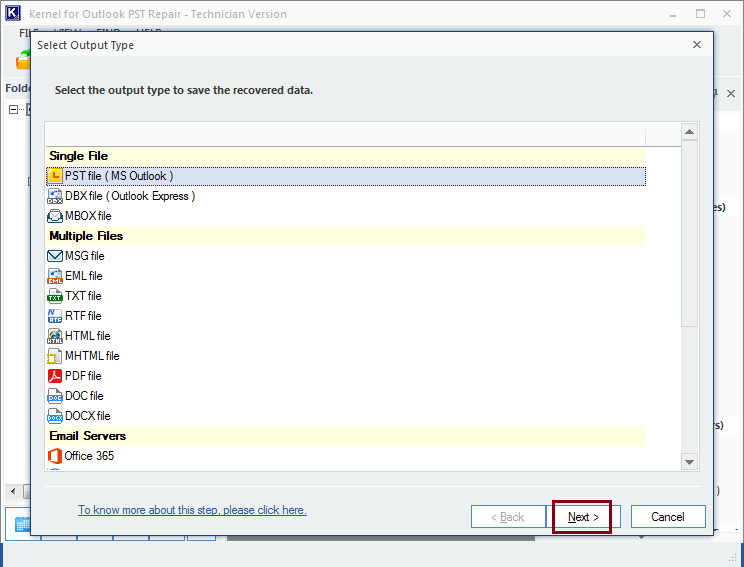Select the PST file icon

click(55, 176)
